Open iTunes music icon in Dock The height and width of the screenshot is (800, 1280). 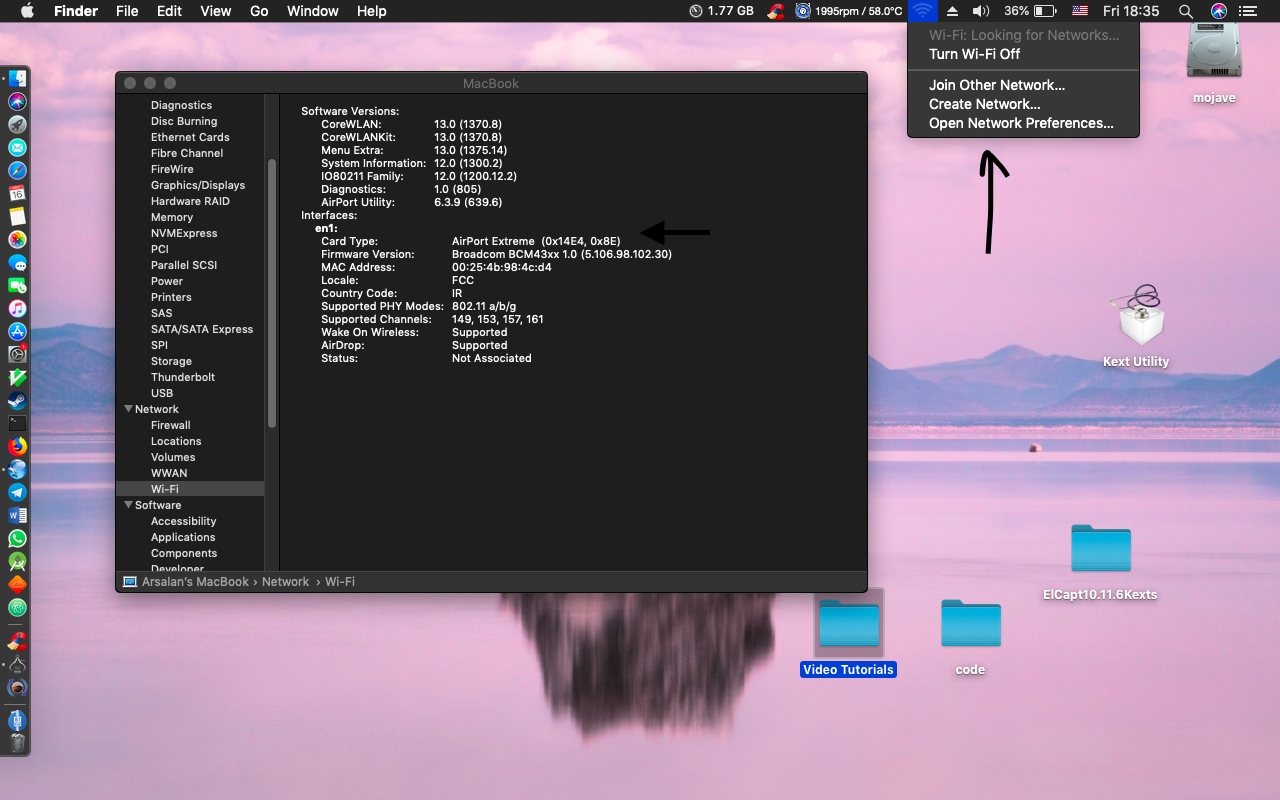pyautogui.click(x=17, y=309)
